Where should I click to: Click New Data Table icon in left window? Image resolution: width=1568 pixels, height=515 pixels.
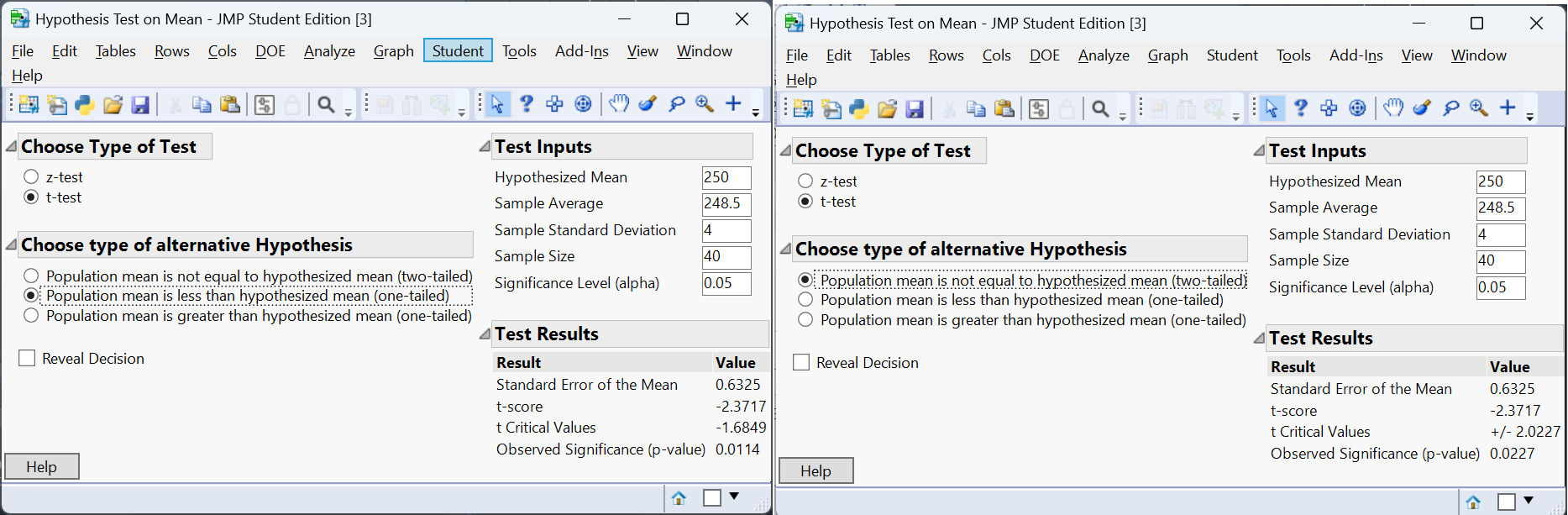[29, 104]
